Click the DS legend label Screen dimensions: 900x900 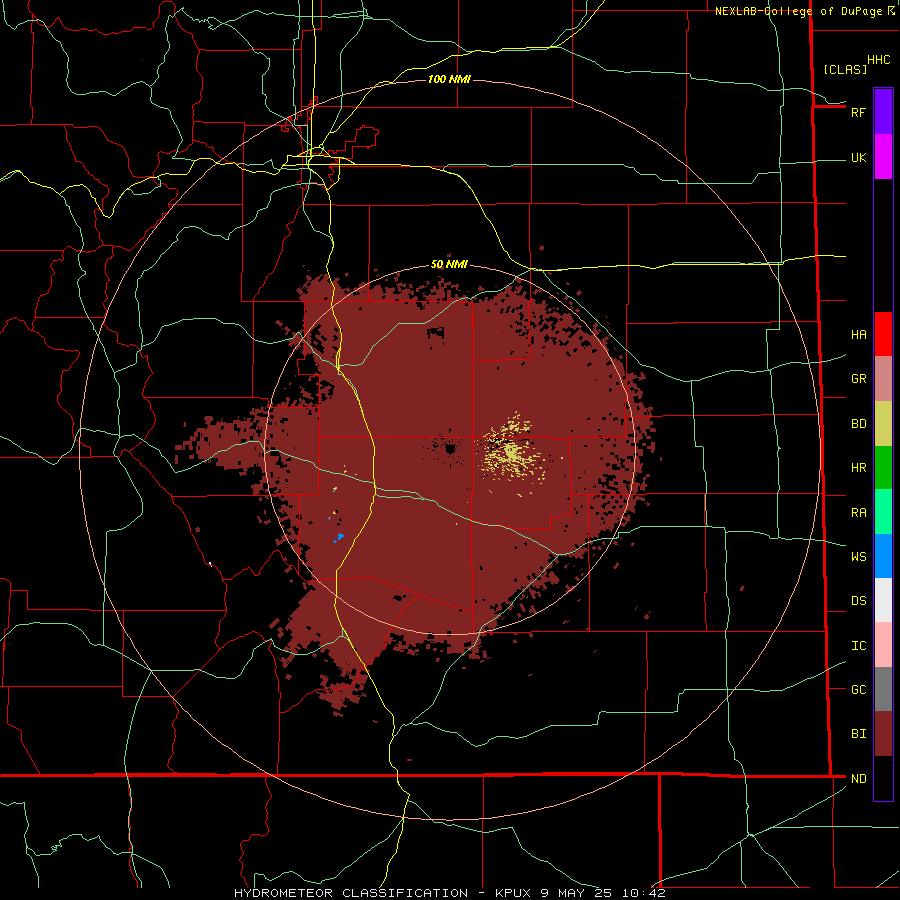click(858, 600)
